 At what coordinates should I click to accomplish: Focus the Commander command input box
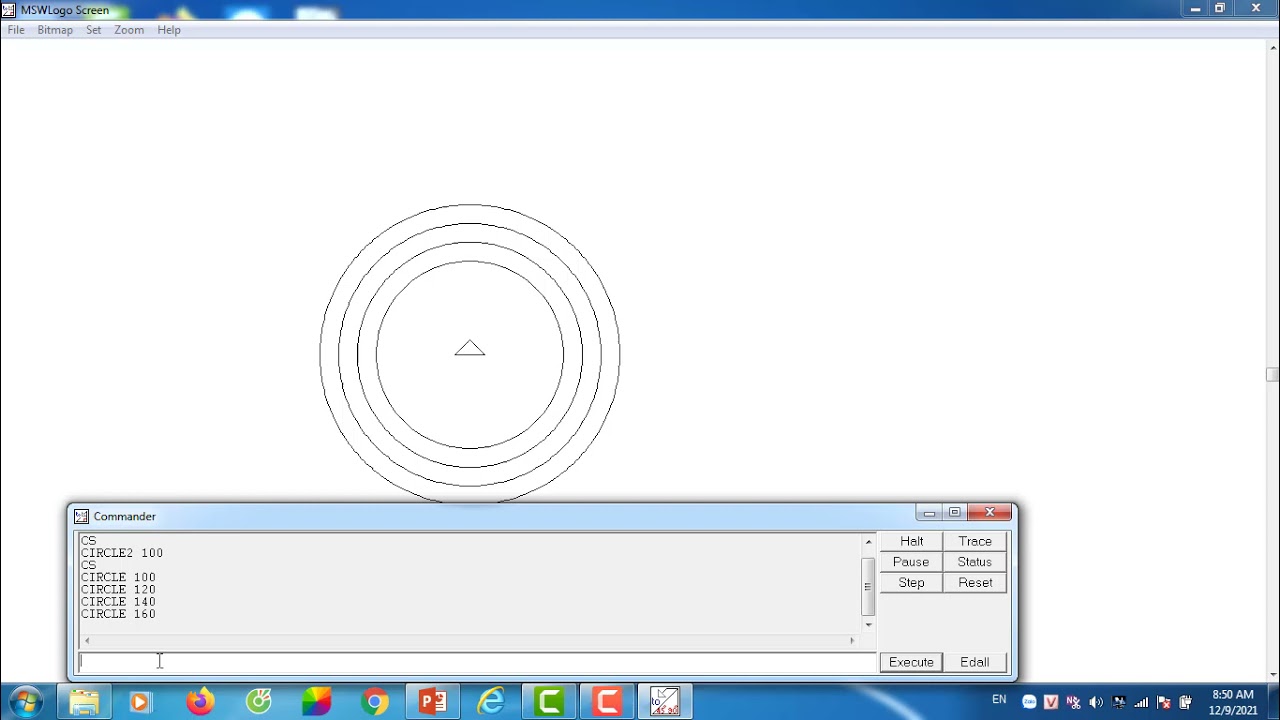coord(477,662)
